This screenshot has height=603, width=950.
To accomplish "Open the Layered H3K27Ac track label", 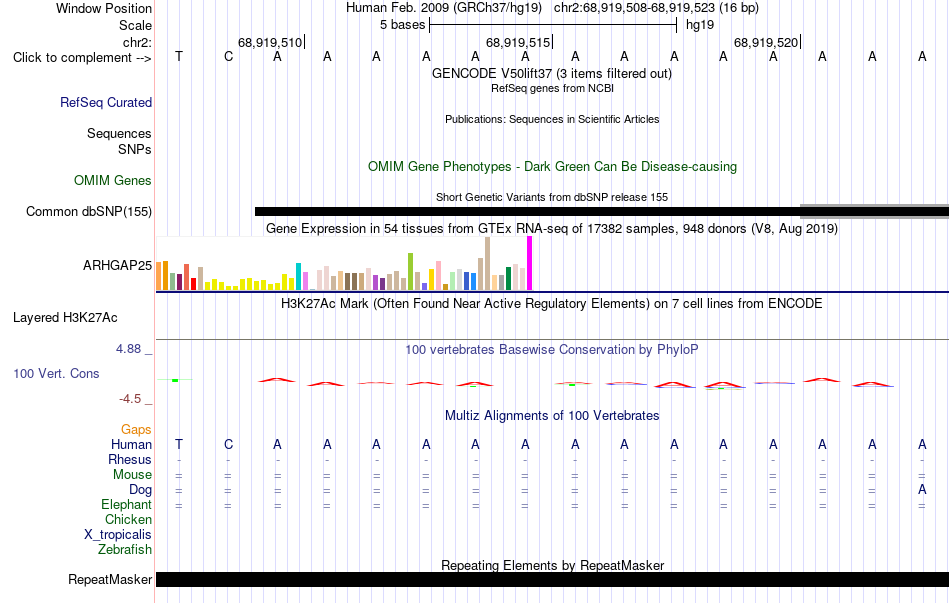I will 65,318.
